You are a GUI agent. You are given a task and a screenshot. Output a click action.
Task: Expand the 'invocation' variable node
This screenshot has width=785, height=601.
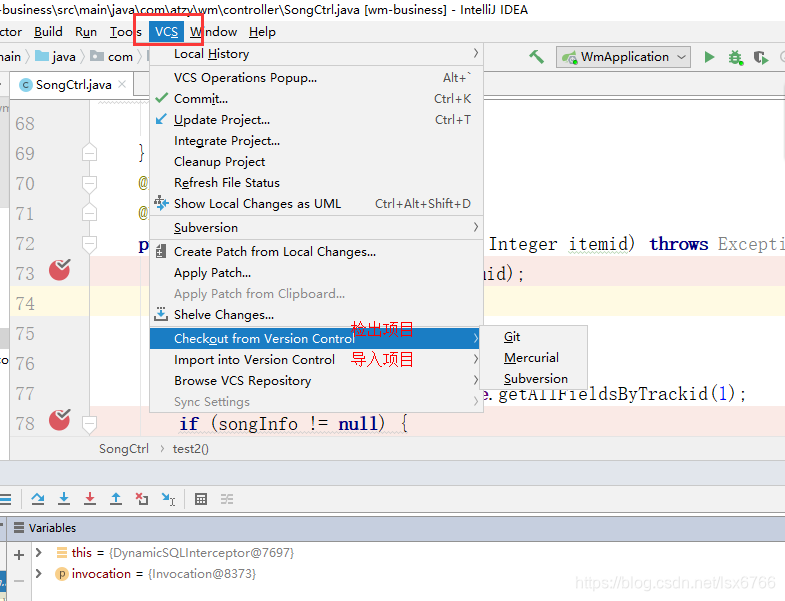pyautogui.click(x=39, y=573)
